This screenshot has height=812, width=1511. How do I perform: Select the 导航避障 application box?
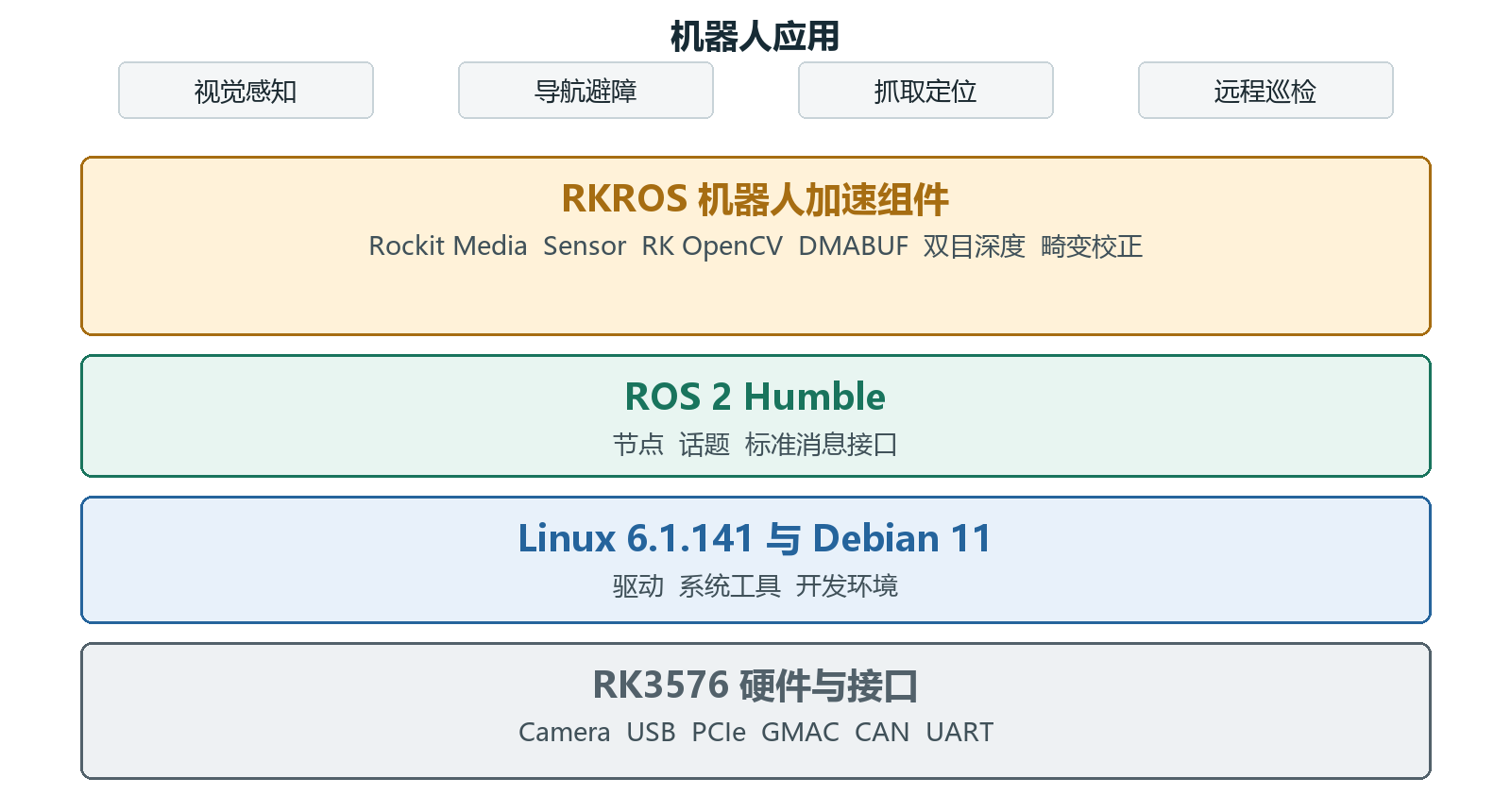586,91
